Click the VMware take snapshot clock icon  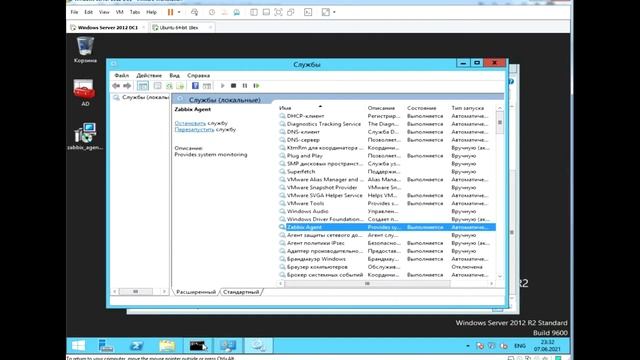click(x=212, y=12)
